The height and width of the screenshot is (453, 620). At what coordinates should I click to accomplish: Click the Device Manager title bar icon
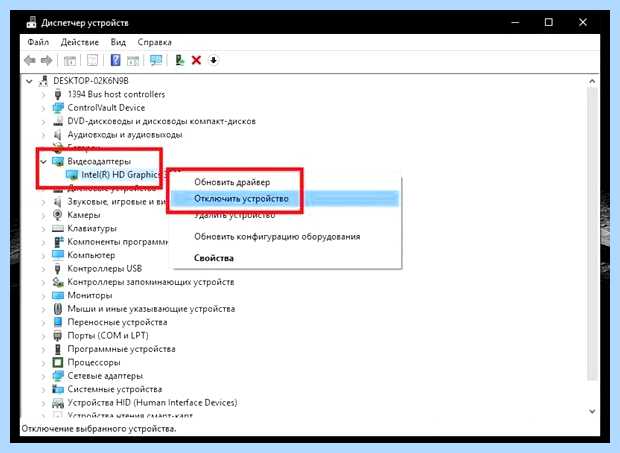pyautogui.click(x=32, y=23)
